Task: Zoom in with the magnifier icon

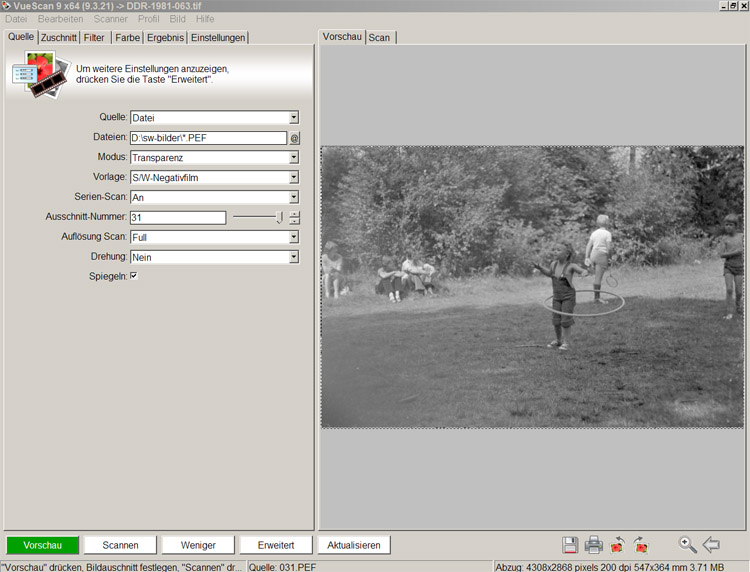Action: 687,545
